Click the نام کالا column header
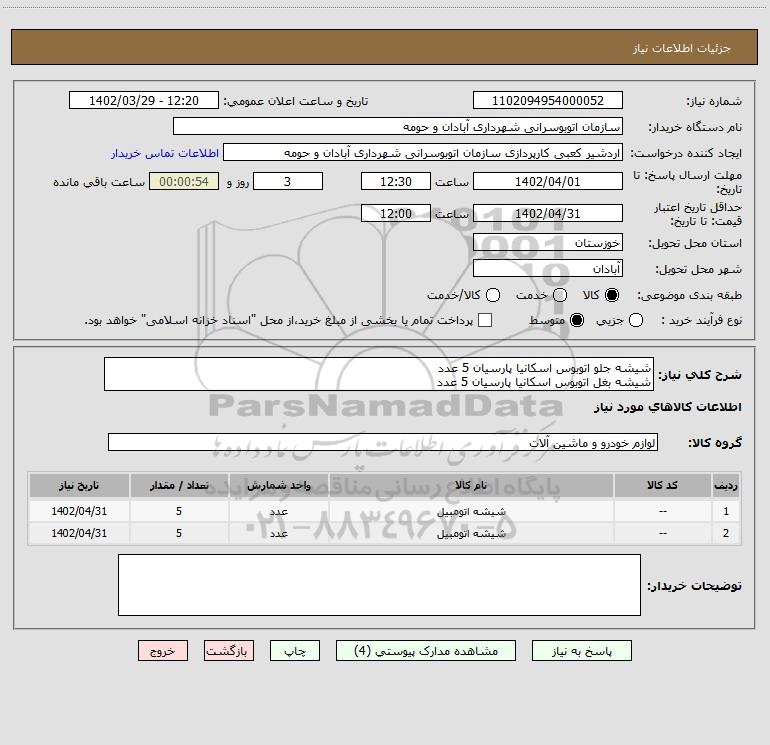 (471, 485)
